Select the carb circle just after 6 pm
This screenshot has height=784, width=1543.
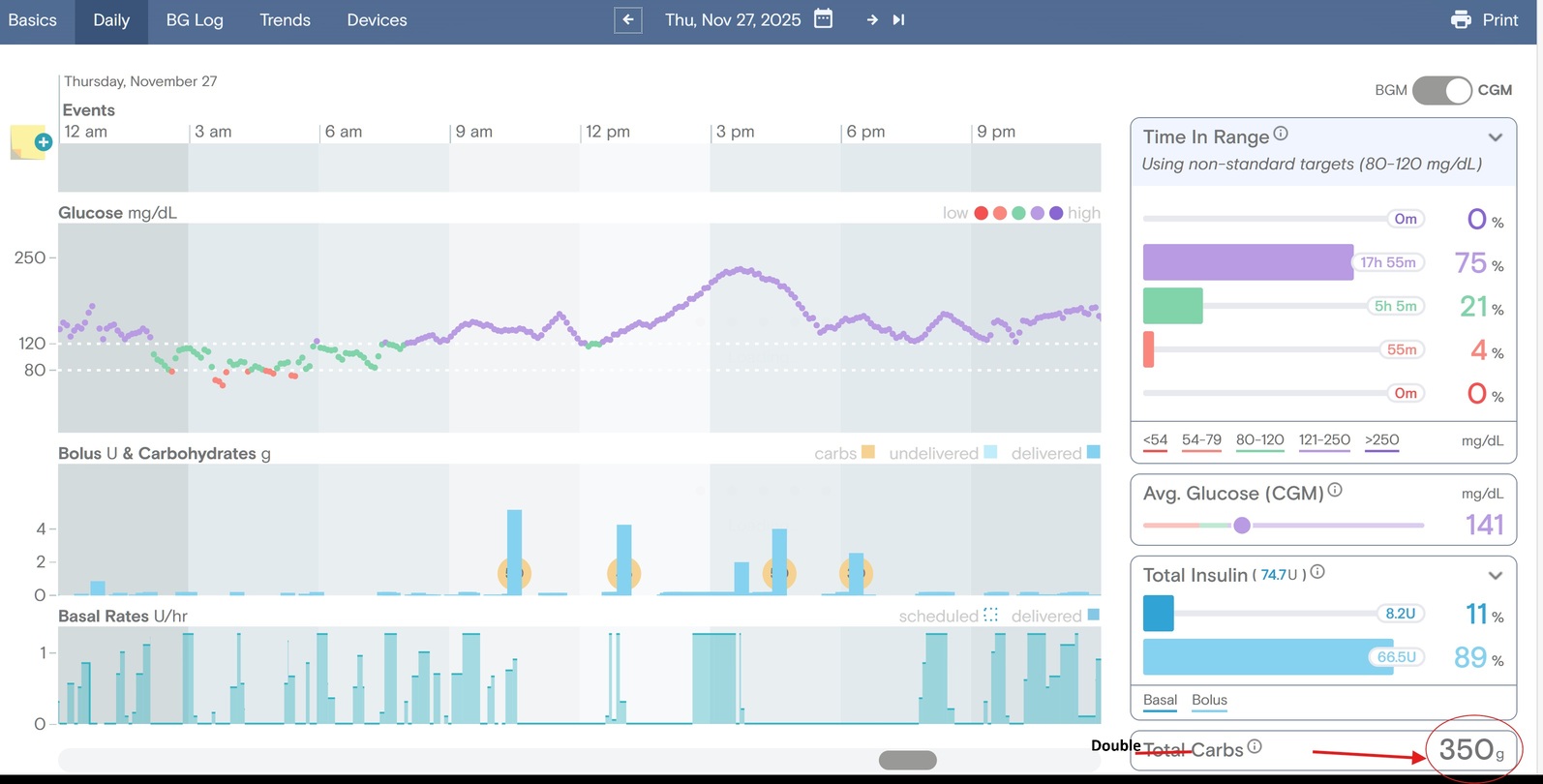coord(856,573)
